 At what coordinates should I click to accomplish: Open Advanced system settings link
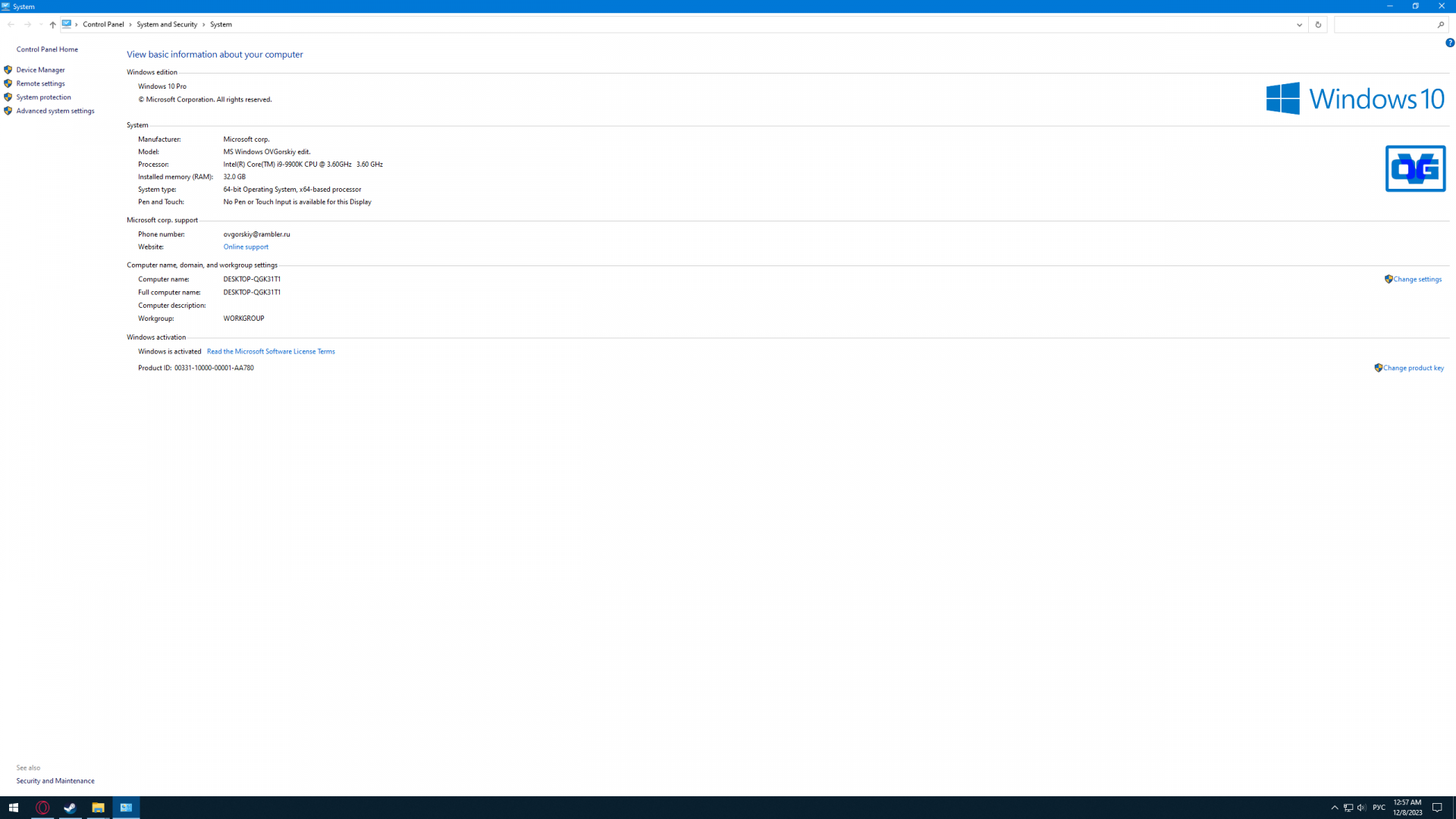coord(55,111)
